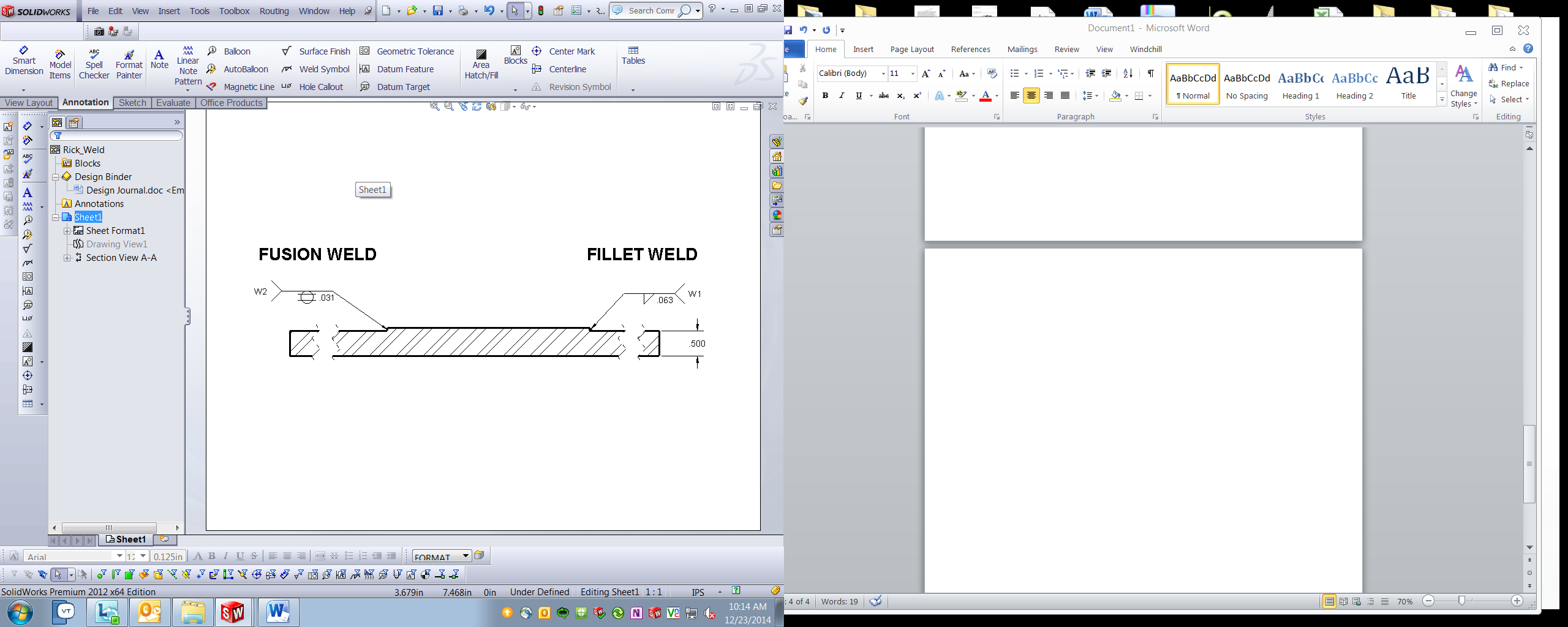Screen dimensions: 1568x627
Task: Open the FORMAT layer dropdown
Action: pos(466,556)
